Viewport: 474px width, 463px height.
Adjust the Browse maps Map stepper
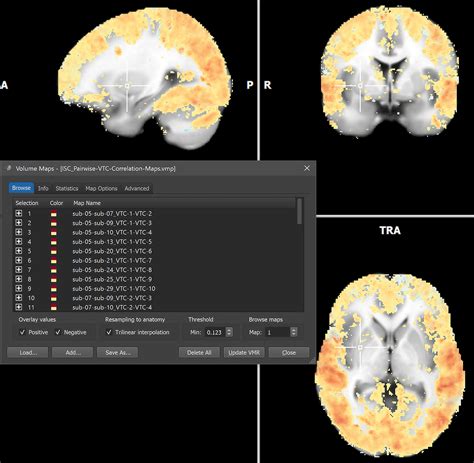[x=294, y=332]
